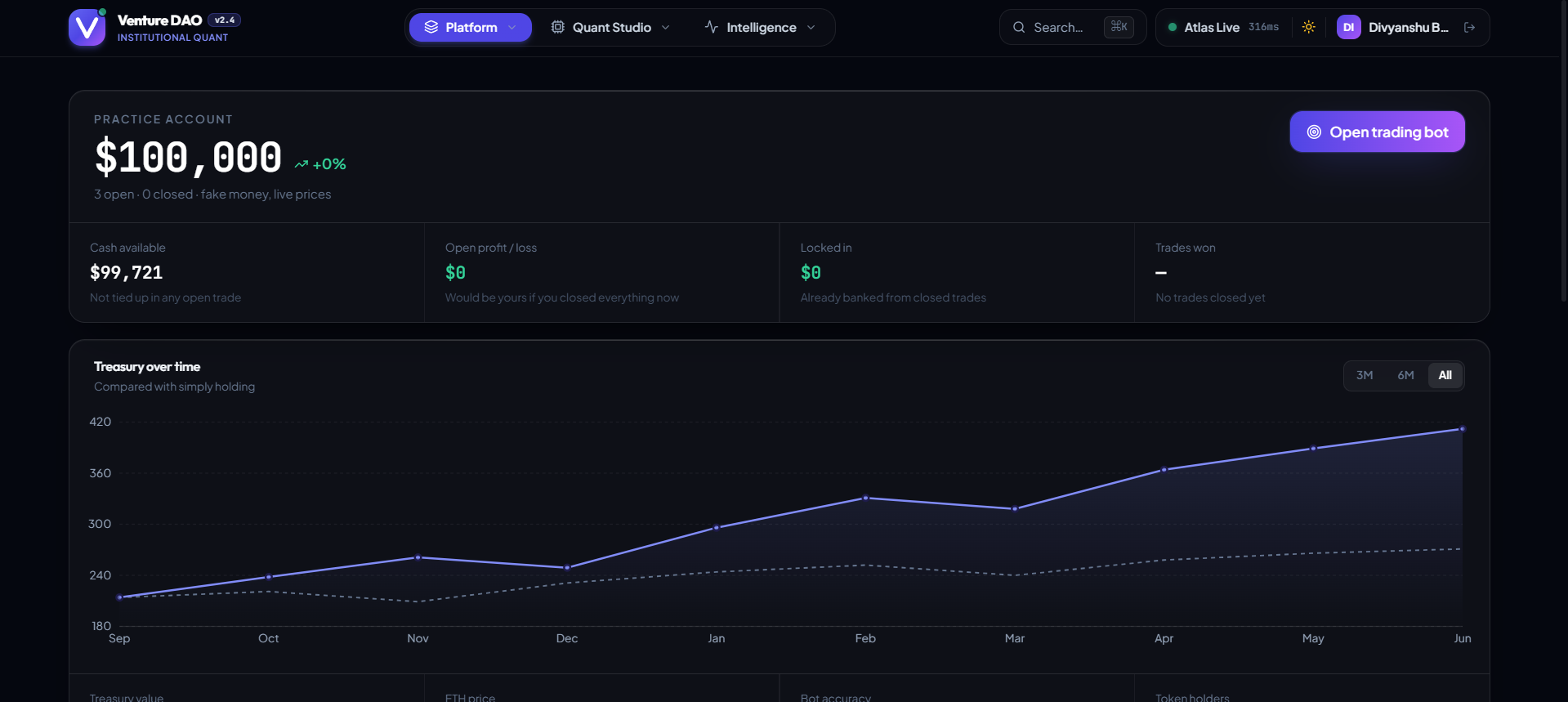
Task: Click the Quant Studio chip icon
Action: click(558, 27)
